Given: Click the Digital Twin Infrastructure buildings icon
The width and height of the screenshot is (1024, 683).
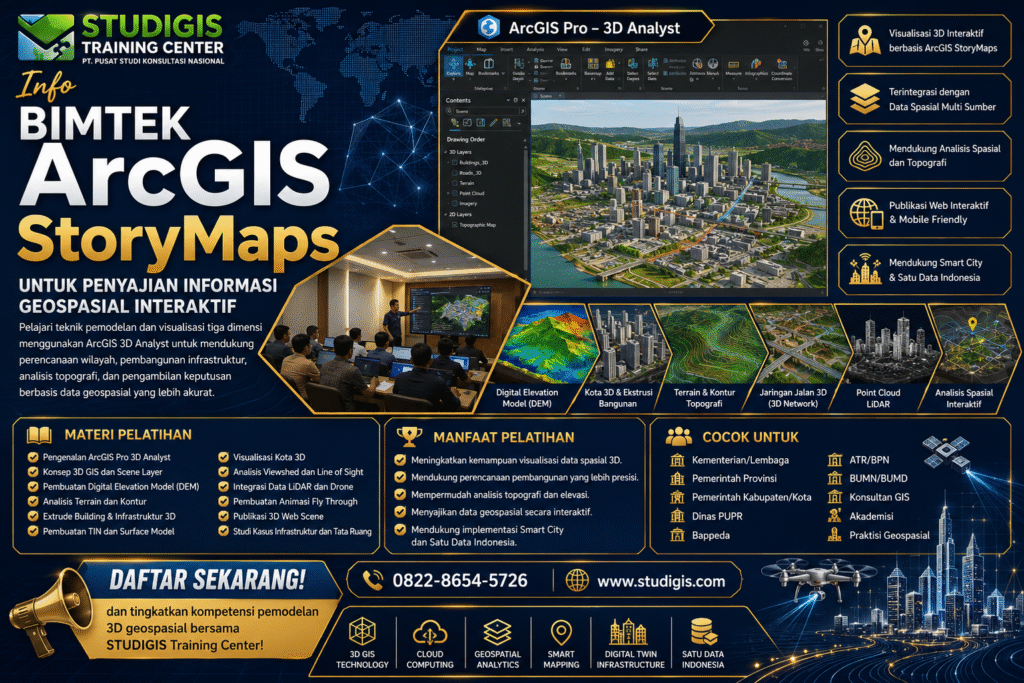Looking at the screenshot, I should pyautogui.click(x=628, y=631).
